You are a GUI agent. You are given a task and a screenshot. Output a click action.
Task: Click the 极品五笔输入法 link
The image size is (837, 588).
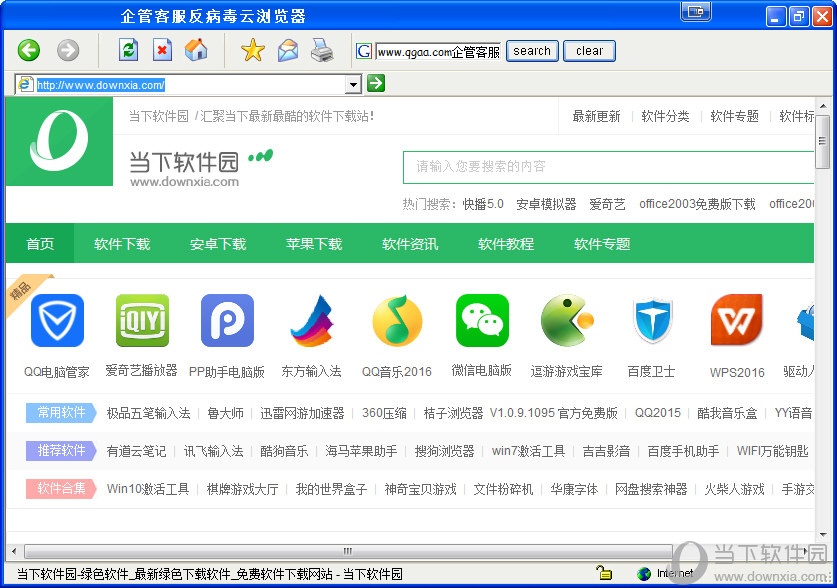[148, 412]
